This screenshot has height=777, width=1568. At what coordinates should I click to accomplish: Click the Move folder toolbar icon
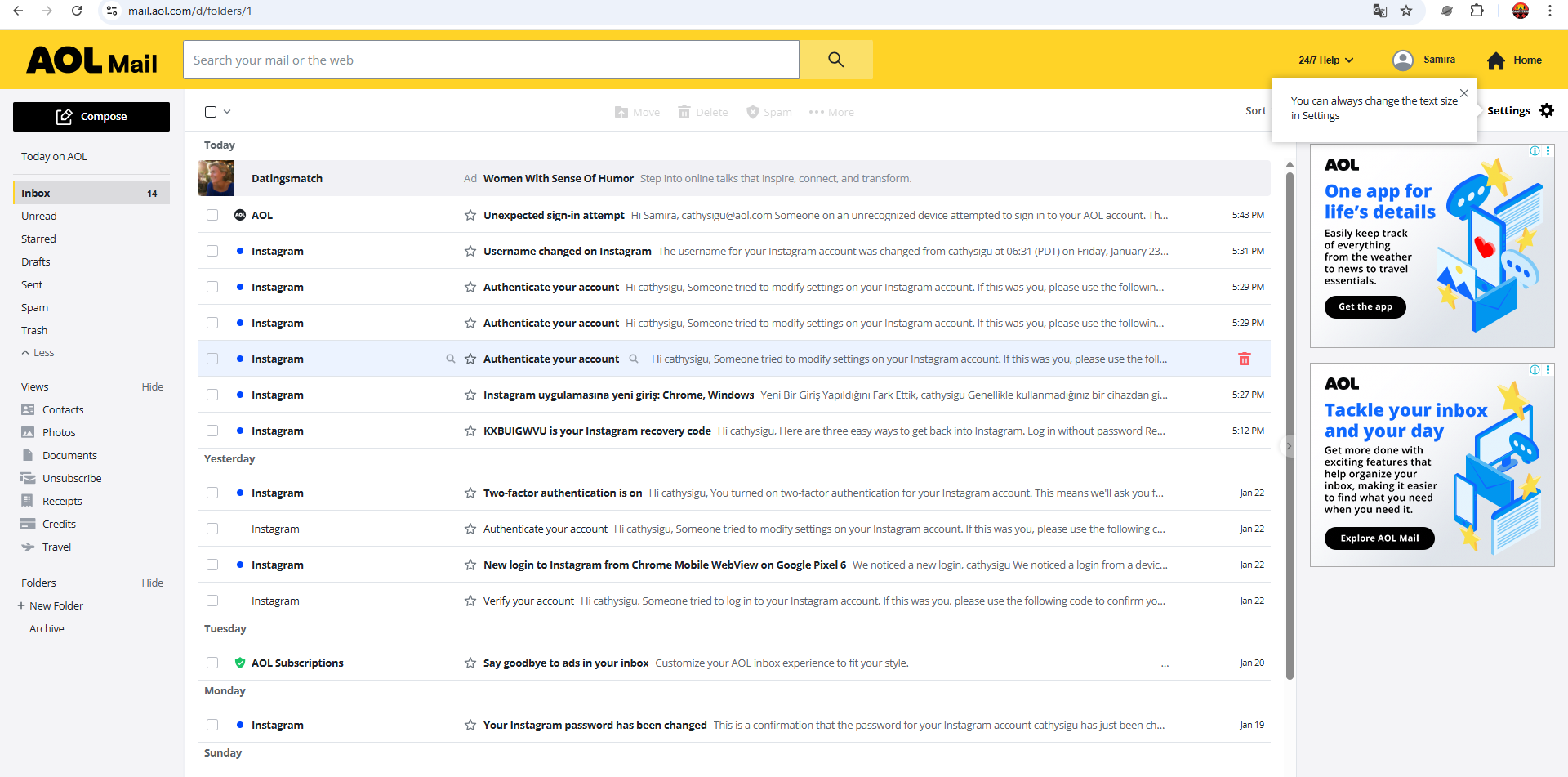tap(621, 112)
